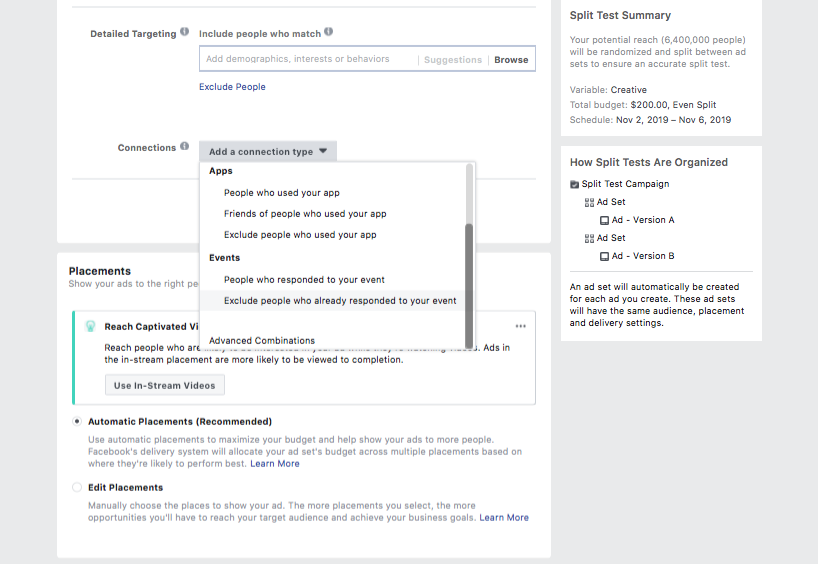Viewport: 818px width, 564px height.
Task: Click the Events section header in dropdown
Action: (x=224, y=258)
